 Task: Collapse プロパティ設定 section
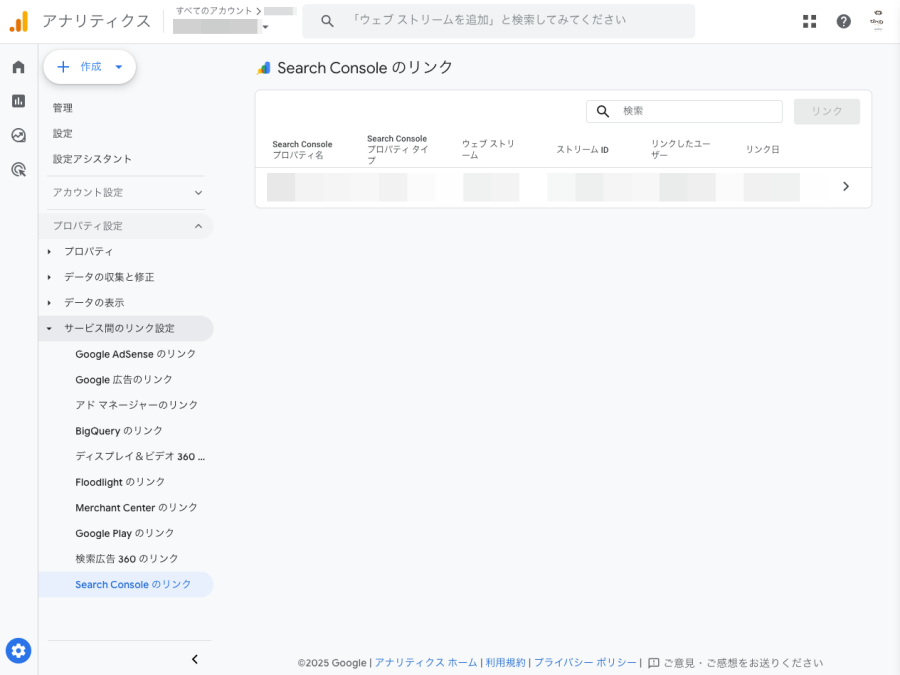[127, 226]
